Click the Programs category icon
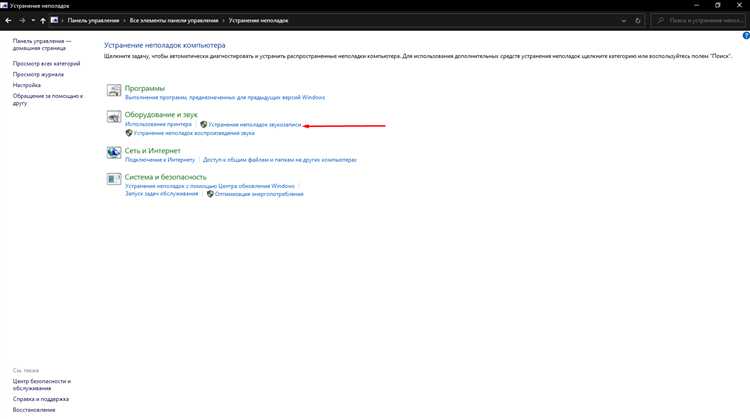This screenshot has height=419, width=750. (114, 90)
